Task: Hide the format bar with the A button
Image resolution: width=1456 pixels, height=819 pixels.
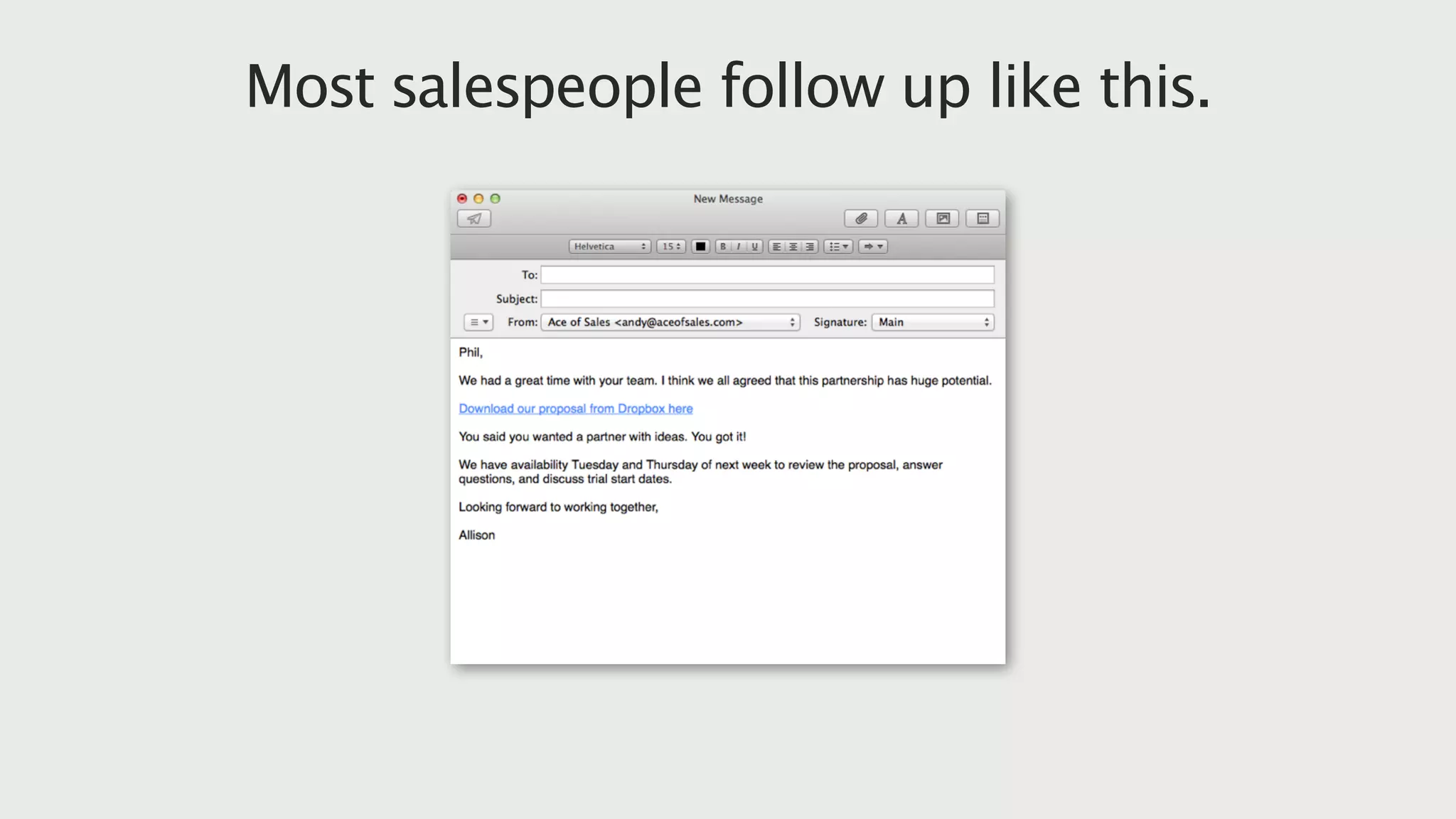Action: tap(901, 219)
